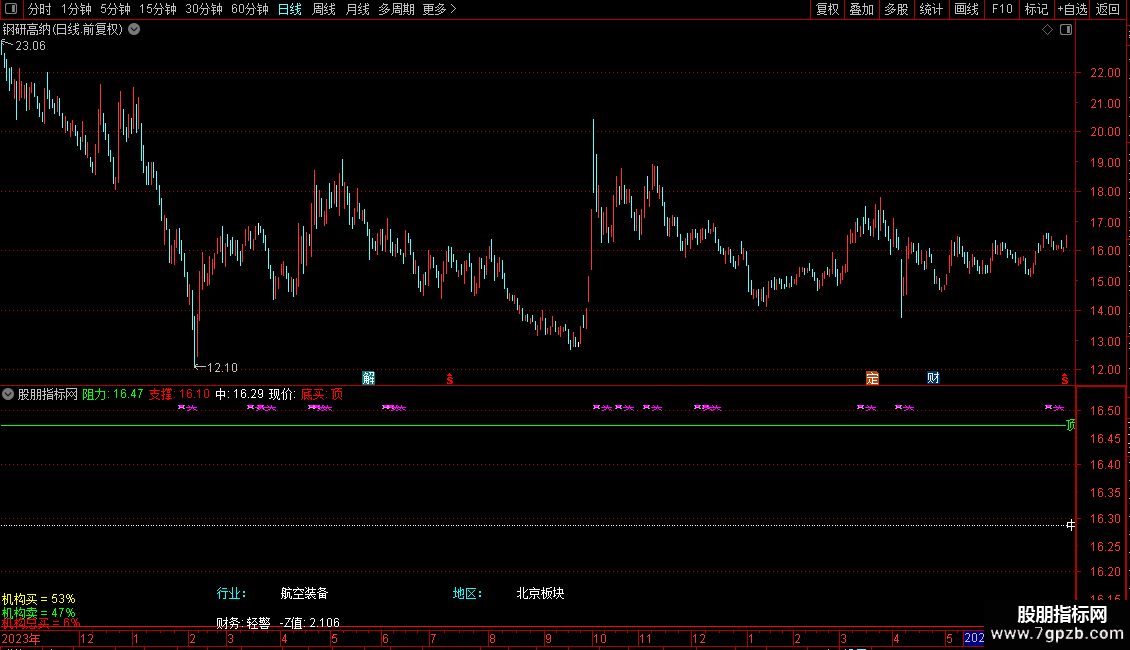Open F10 company information

tap(1002, 9)
